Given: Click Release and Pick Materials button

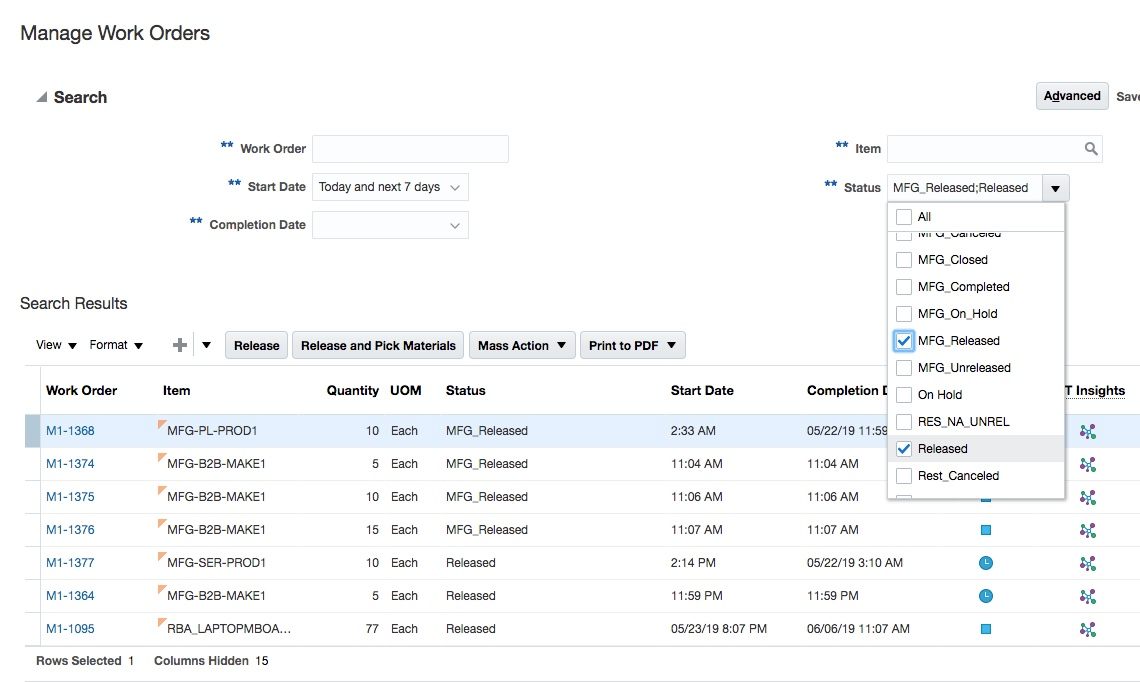Looking at the screenshot, I should coord(378,345).
